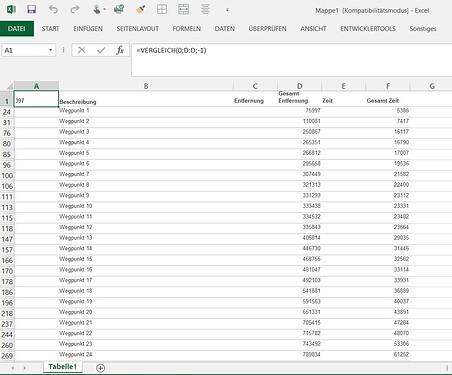Switch to the SEITENLAYOUT ribbon tab

pyautogui.click(x=138, y=29)
